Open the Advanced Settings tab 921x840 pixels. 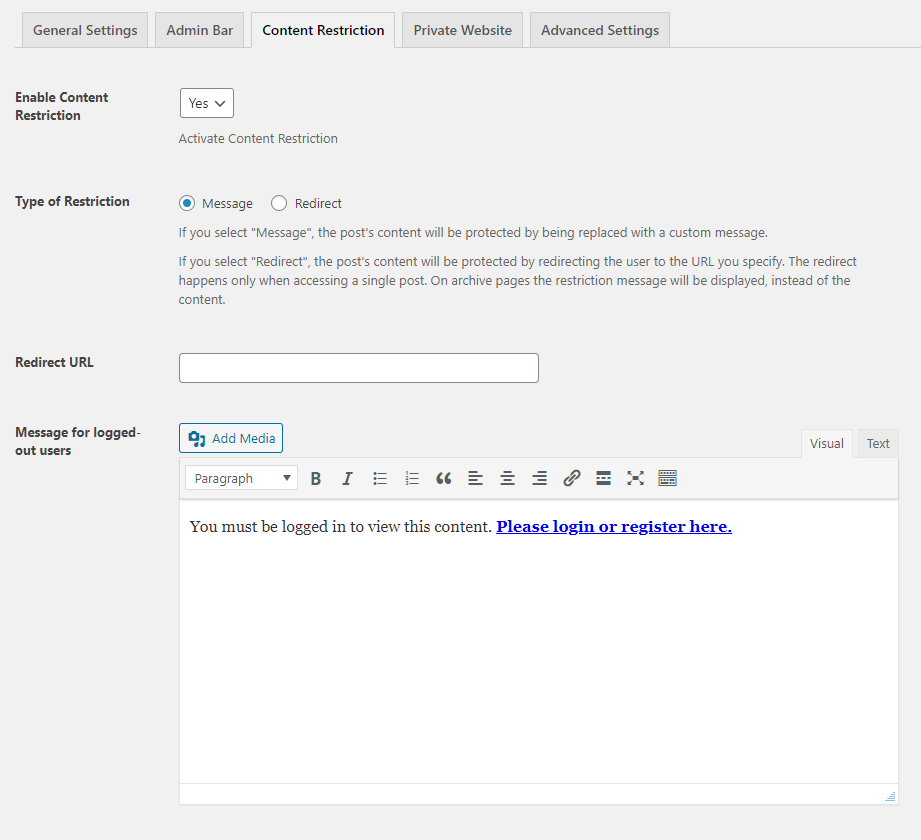click(x=599, y=30)
